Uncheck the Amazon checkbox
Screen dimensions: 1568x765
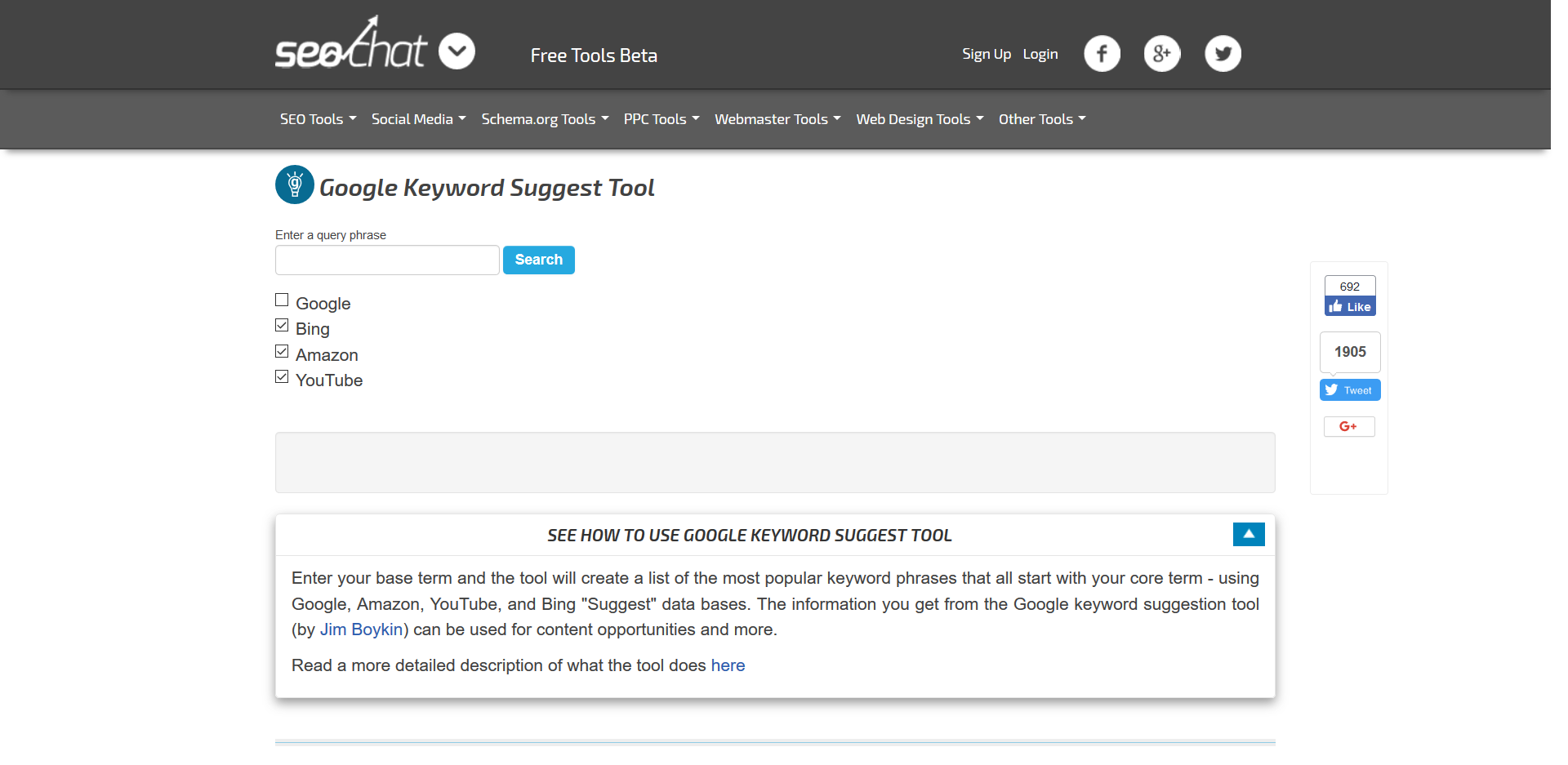click(x=282, y=351)
